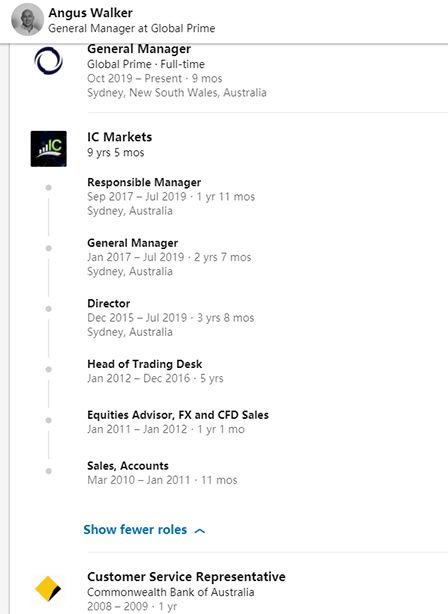Viewport: 448px width, 614px height.
Task: Click the Commonwealth Bank of Australia company name
Action: 171,592
